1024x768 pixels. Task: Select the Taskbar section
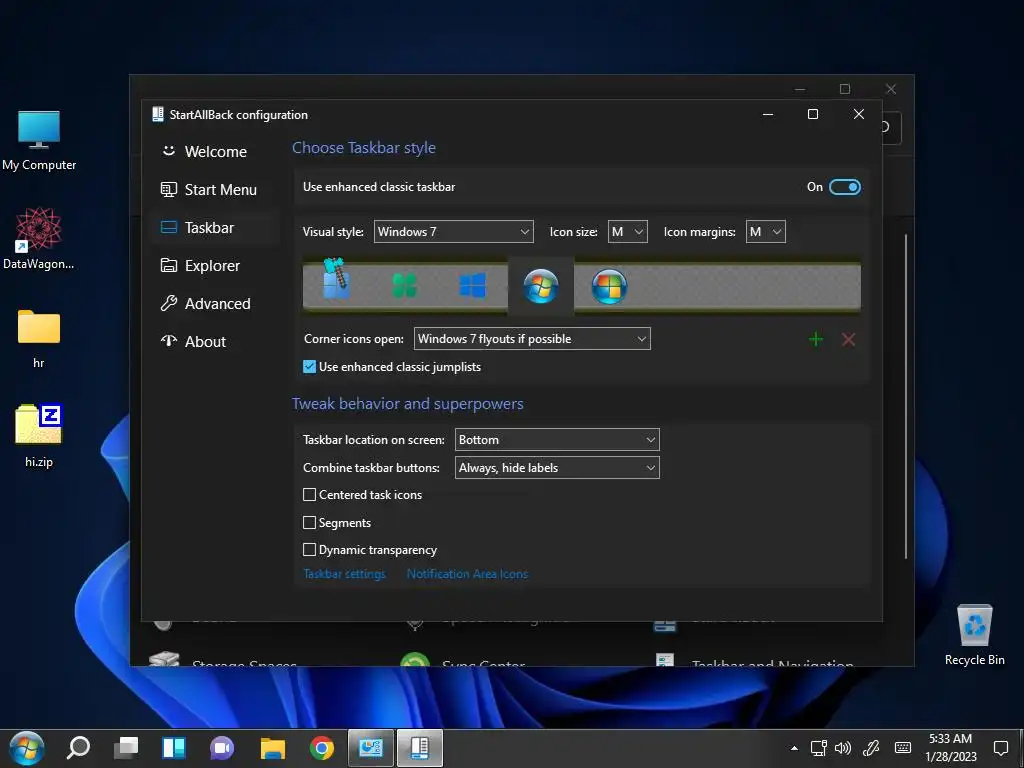(x=215, y=227)
